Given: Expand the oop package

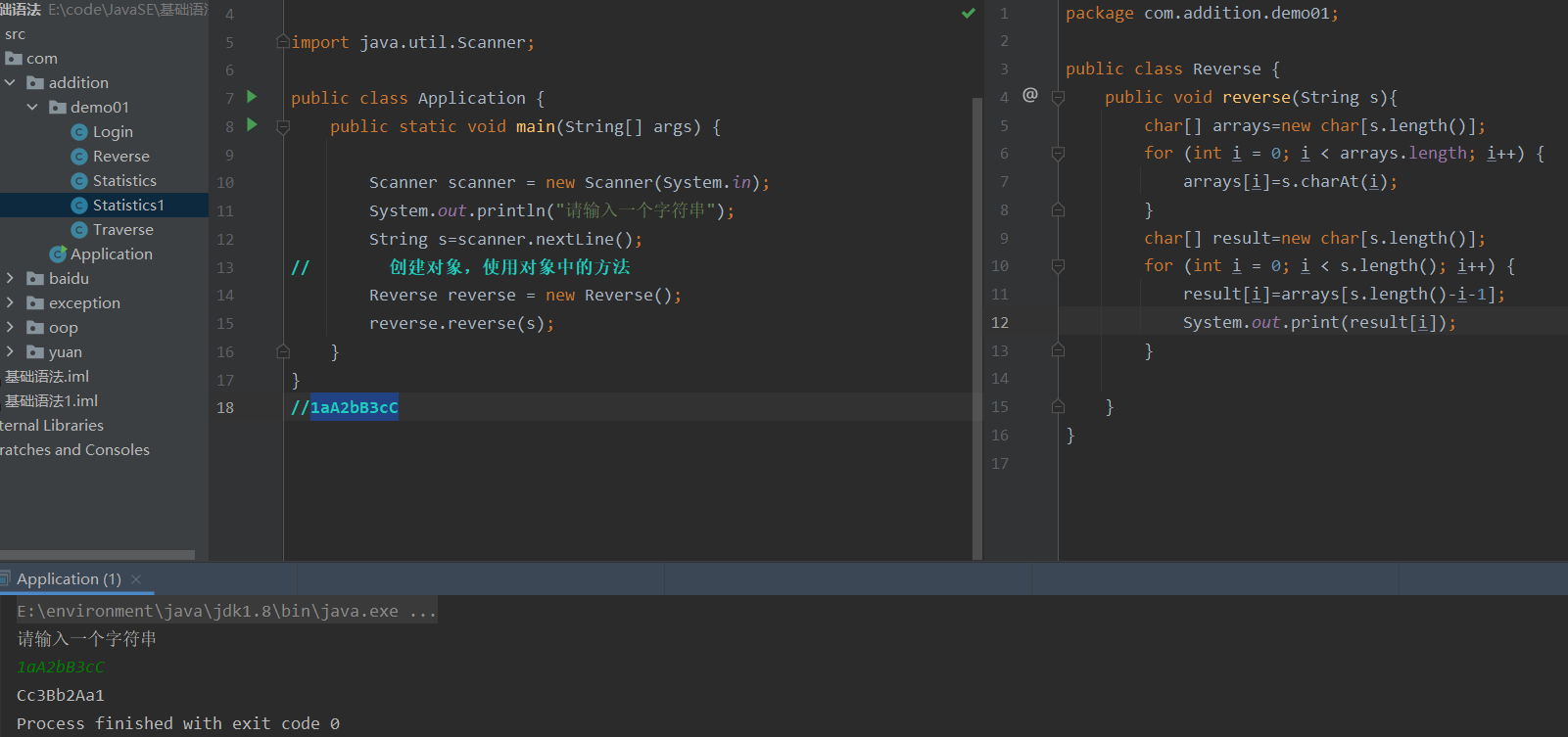Looking at the screenshot, I should (x=11, y=328).
